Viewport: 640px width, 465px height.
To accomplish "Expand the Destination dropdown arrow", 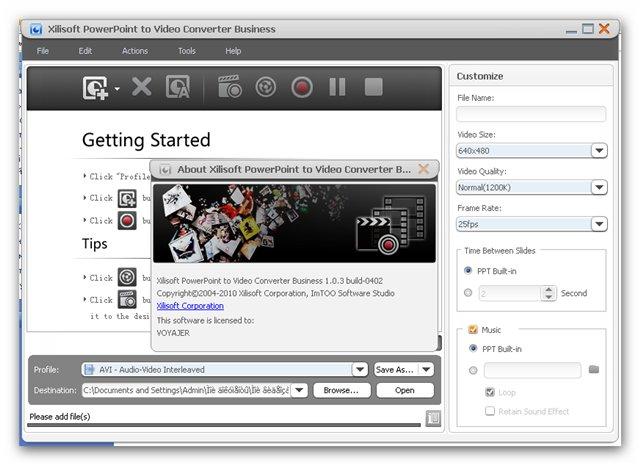I will (299, 390).
